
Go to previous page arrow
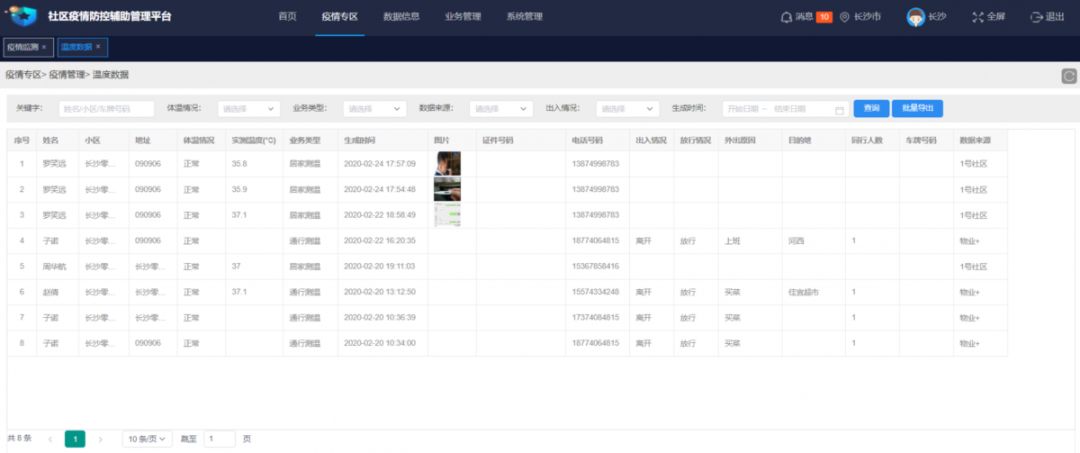coord(50,439)
